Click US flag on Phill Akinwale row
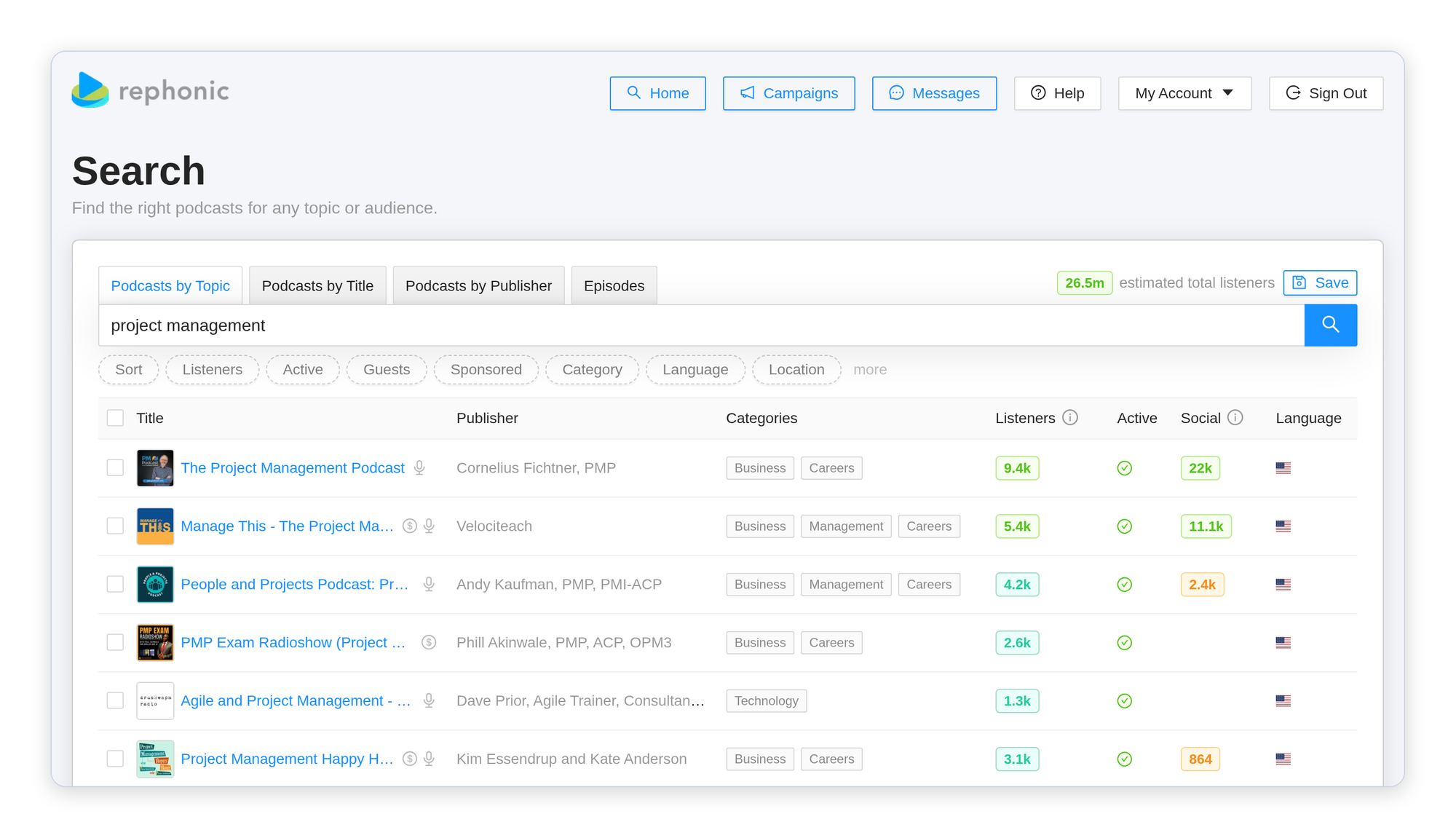Screen dimensions: 1456x838 [1283, 643]
